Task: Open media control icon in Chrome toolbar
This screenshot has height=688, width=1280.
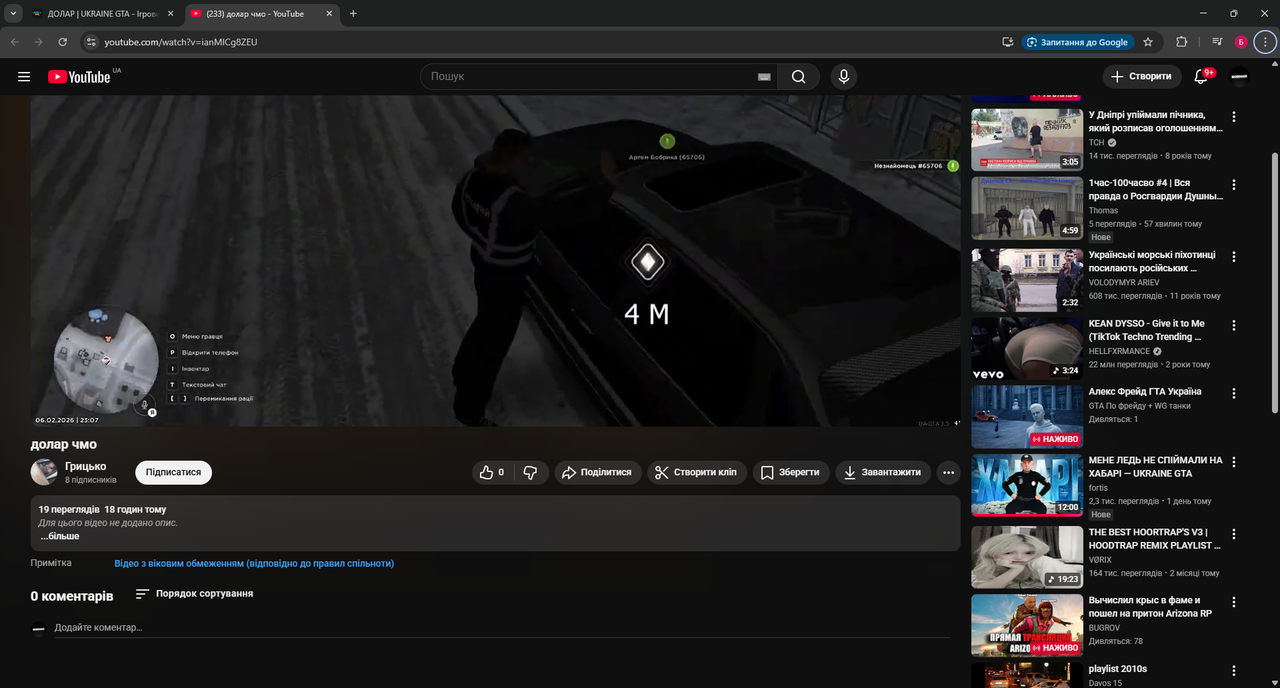Action: click(1216, 42)
